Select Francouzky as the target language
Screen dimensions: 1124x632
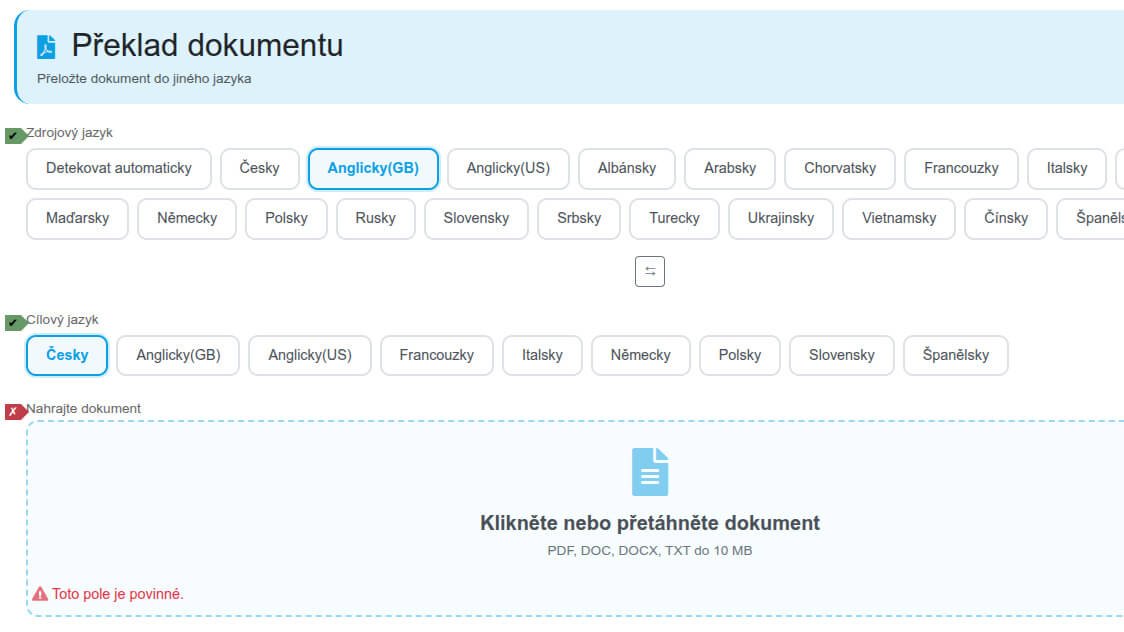(x=436, y=355)
